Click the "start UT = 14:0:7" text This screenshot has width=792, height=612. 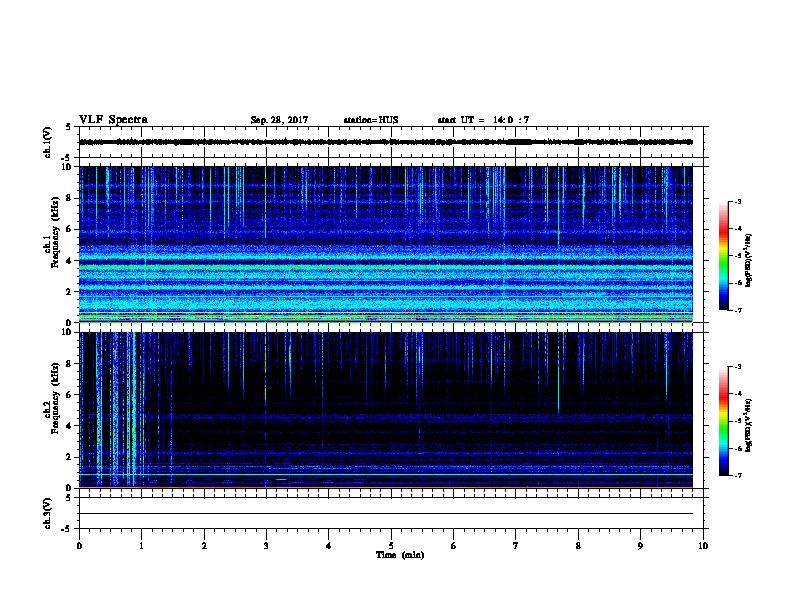[483, 120]
